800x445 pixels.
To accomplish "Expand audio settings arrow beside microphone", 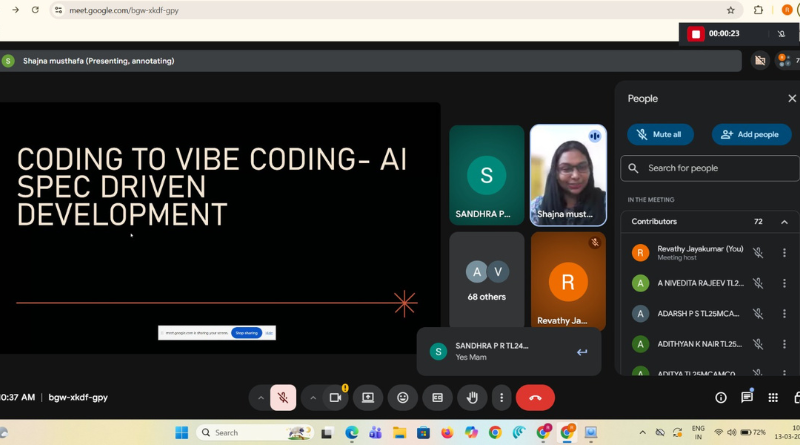I will pos(261,397).
